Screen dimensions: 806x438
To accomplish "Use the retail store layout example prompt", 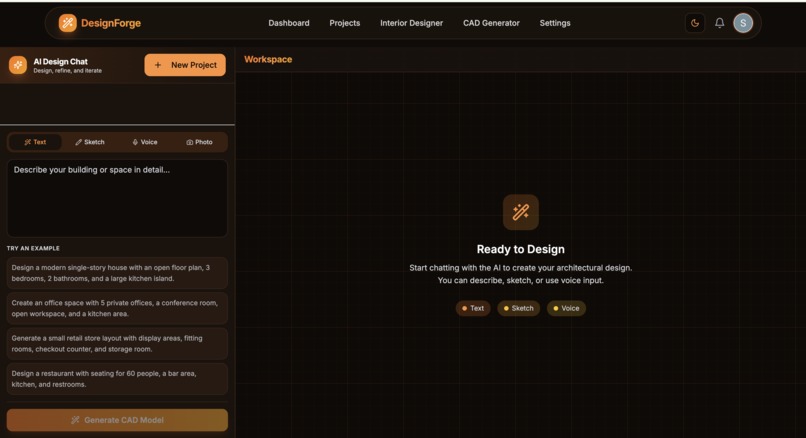I will coord(117,343).
